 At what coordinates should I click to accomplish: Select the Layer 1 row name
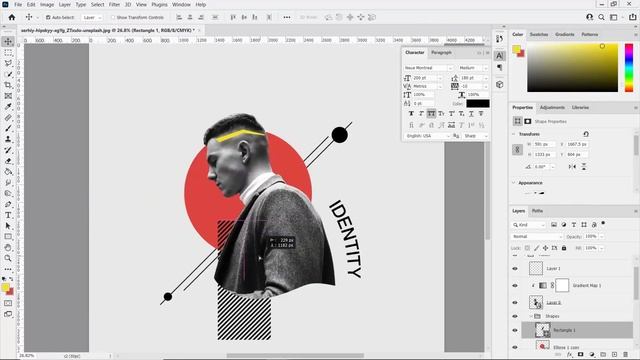click(553, 269)
